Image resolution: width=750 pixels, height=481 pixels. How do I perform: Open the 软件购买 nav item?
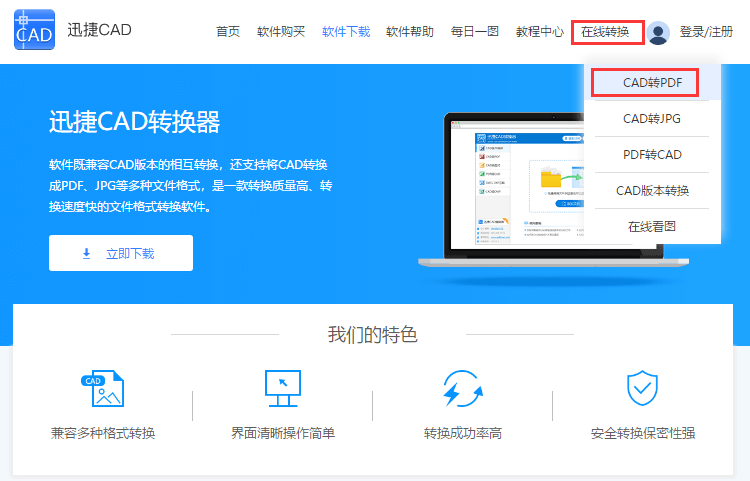click(x=281, y=32)
